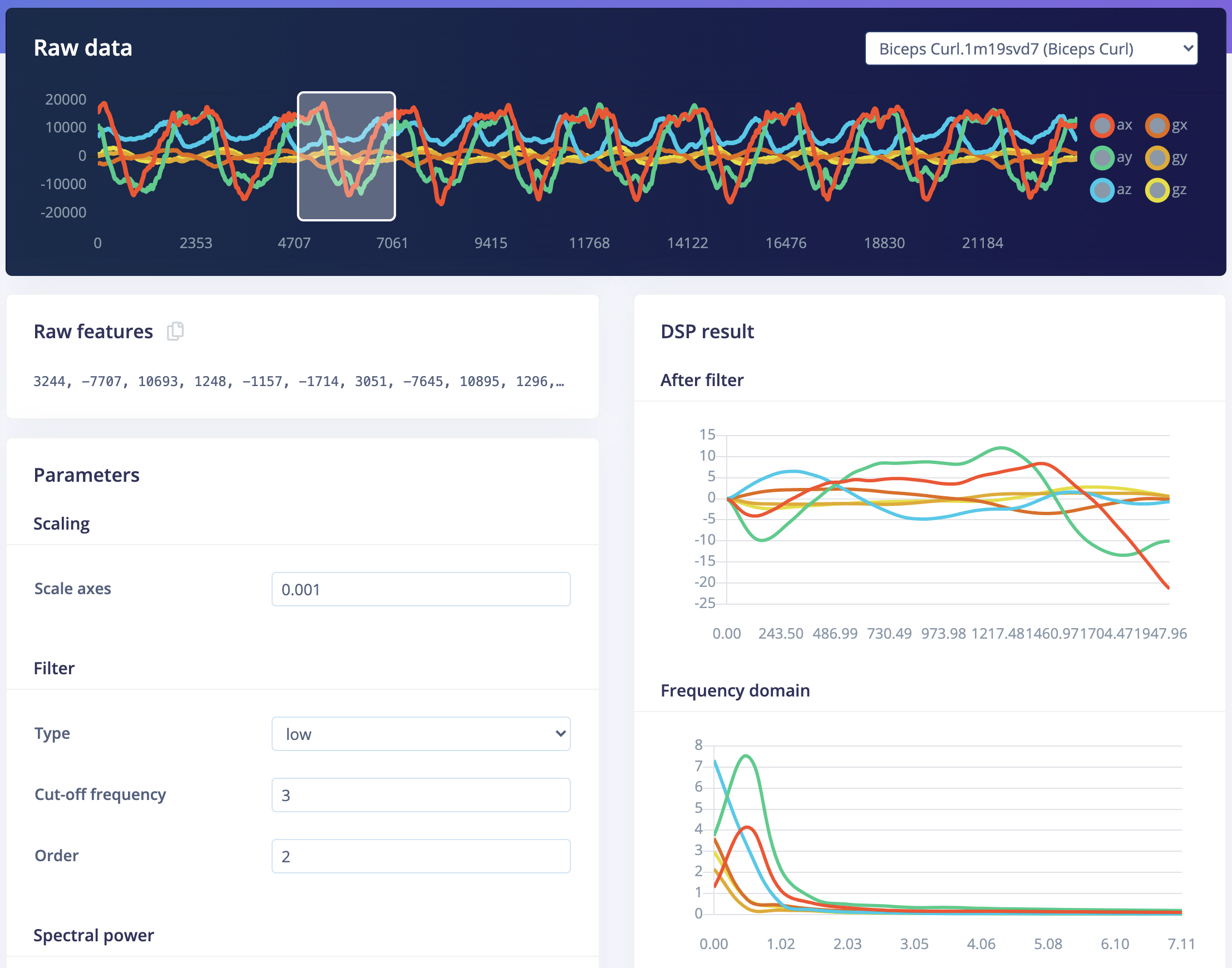The height and width of the screenshot is (968, 1232).
Task: Click the Scale axes input field
Action: [x=421, y=589]
